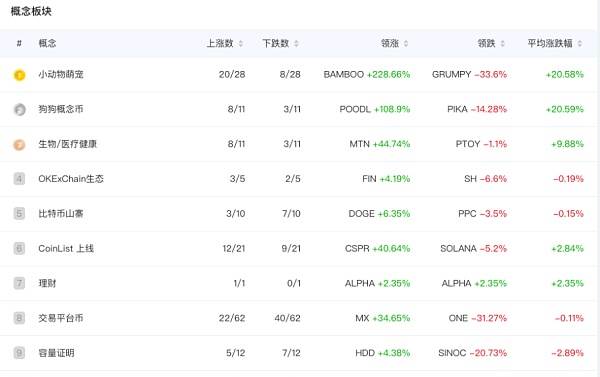Open the CoinList 上线 concept
Image resolution: width=600 pixels, height=377 pixels.
coord(66,248)
